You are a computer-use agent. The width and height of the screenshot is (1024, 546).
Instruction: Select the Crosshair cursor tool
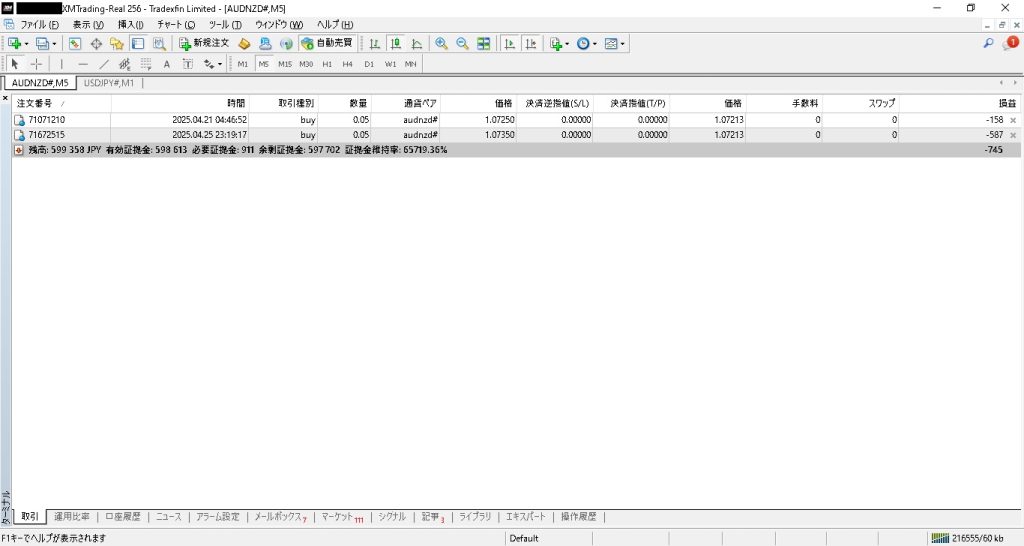[x=36, y=64]
